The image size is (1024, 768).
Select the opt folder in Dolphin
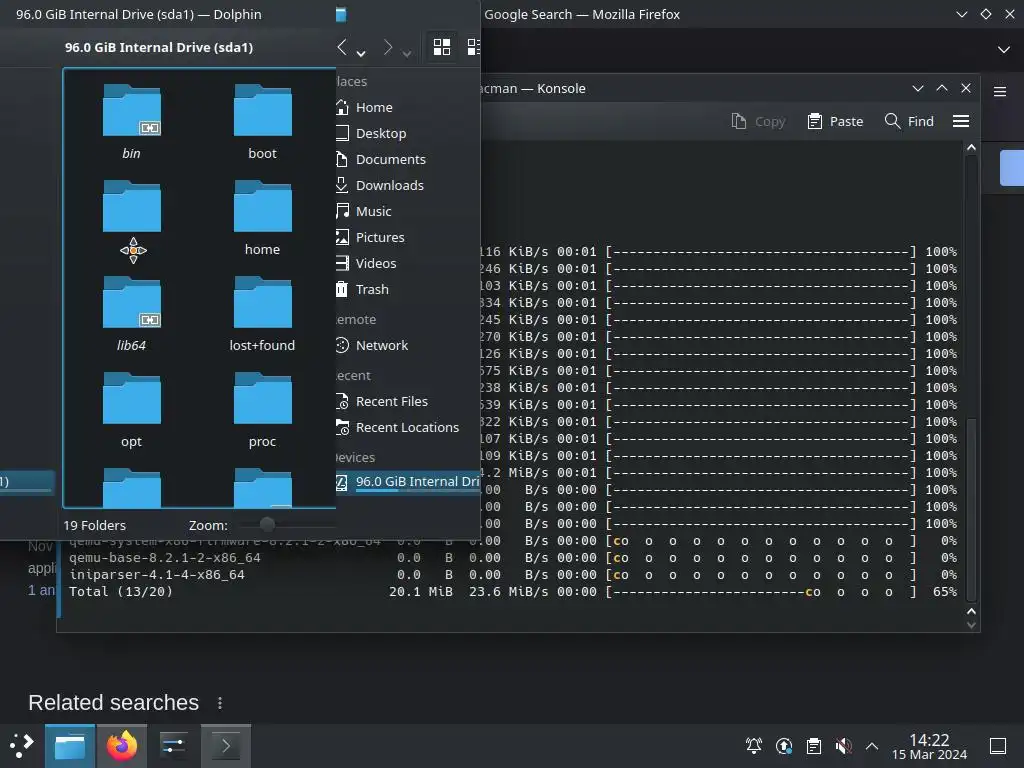tap(131, 410)
